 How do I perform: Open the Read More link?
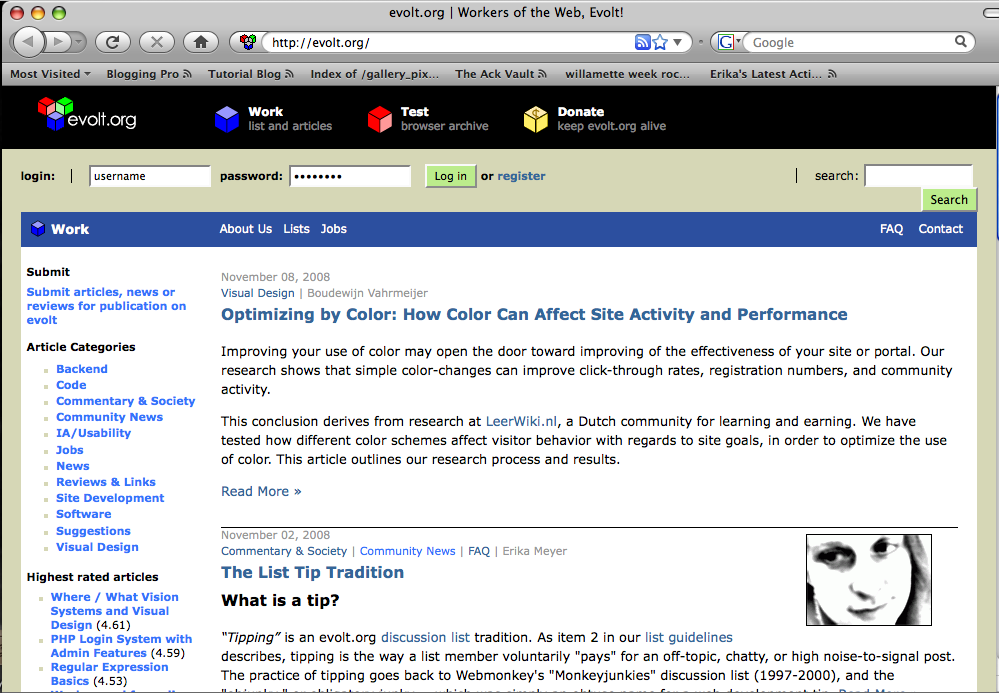(x=261, y=491)
